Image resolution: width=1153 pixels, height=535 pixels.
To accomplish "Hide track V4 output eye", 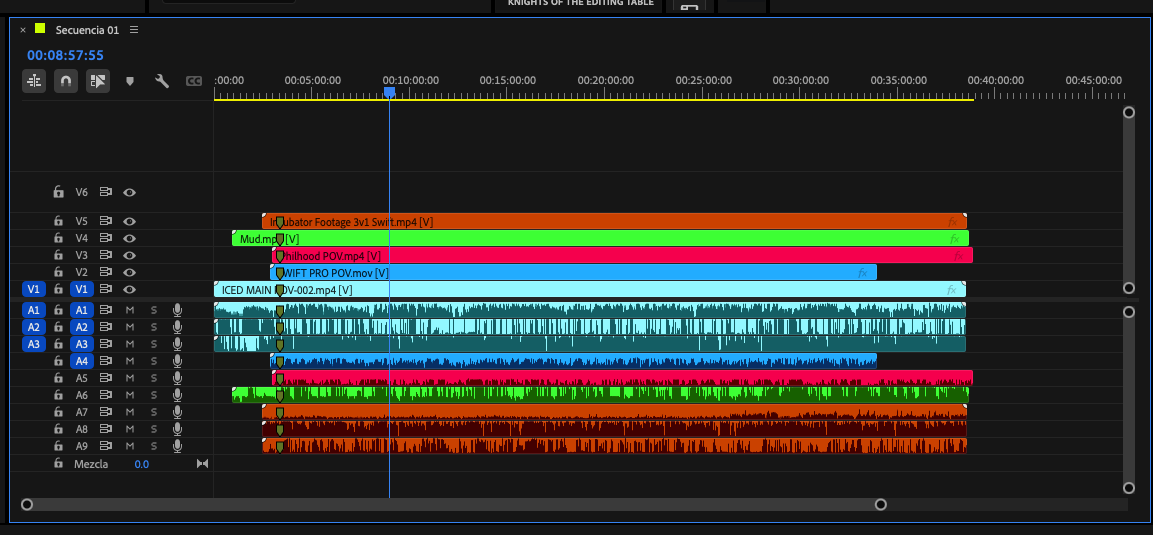I will tap(129, 238).
